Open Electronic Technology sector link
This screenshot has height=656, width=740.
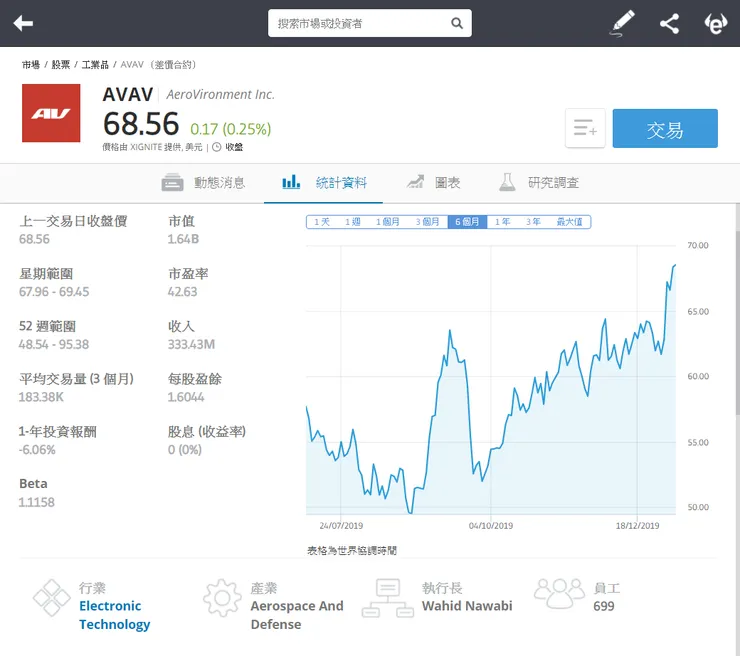click(115, 616)
